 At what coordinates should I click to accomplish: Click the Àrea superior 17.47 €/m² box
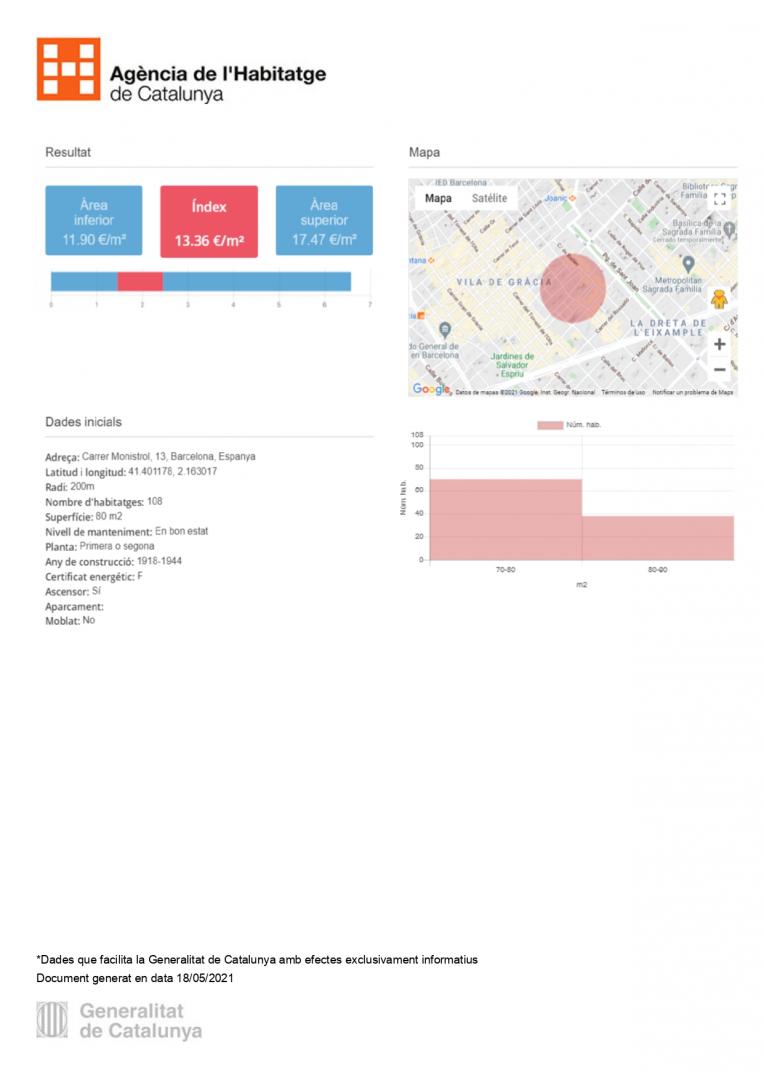point(324,221)
